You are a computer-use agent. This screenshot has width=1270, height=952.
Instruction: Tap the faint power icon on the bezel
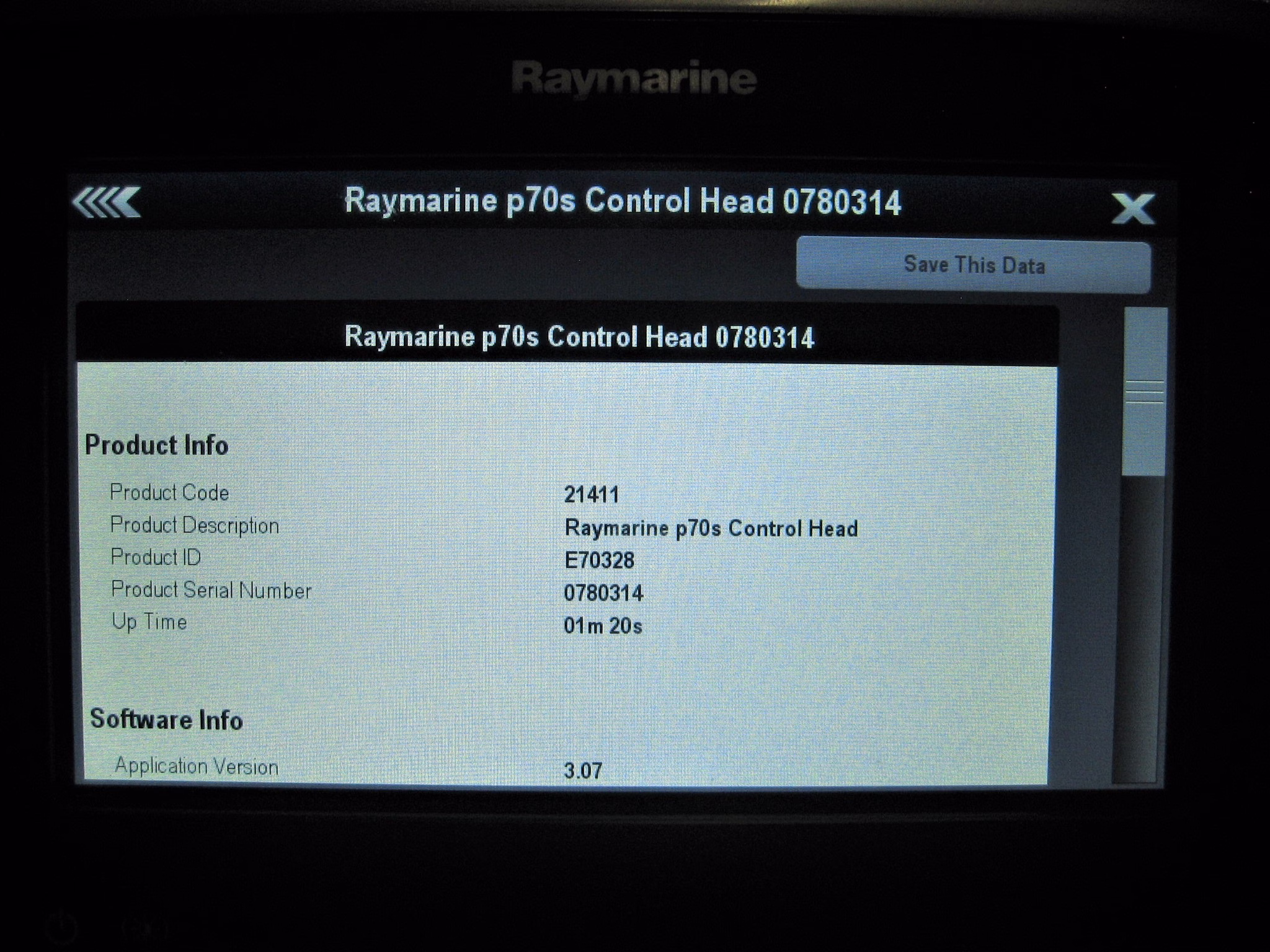tap(61, 928)
